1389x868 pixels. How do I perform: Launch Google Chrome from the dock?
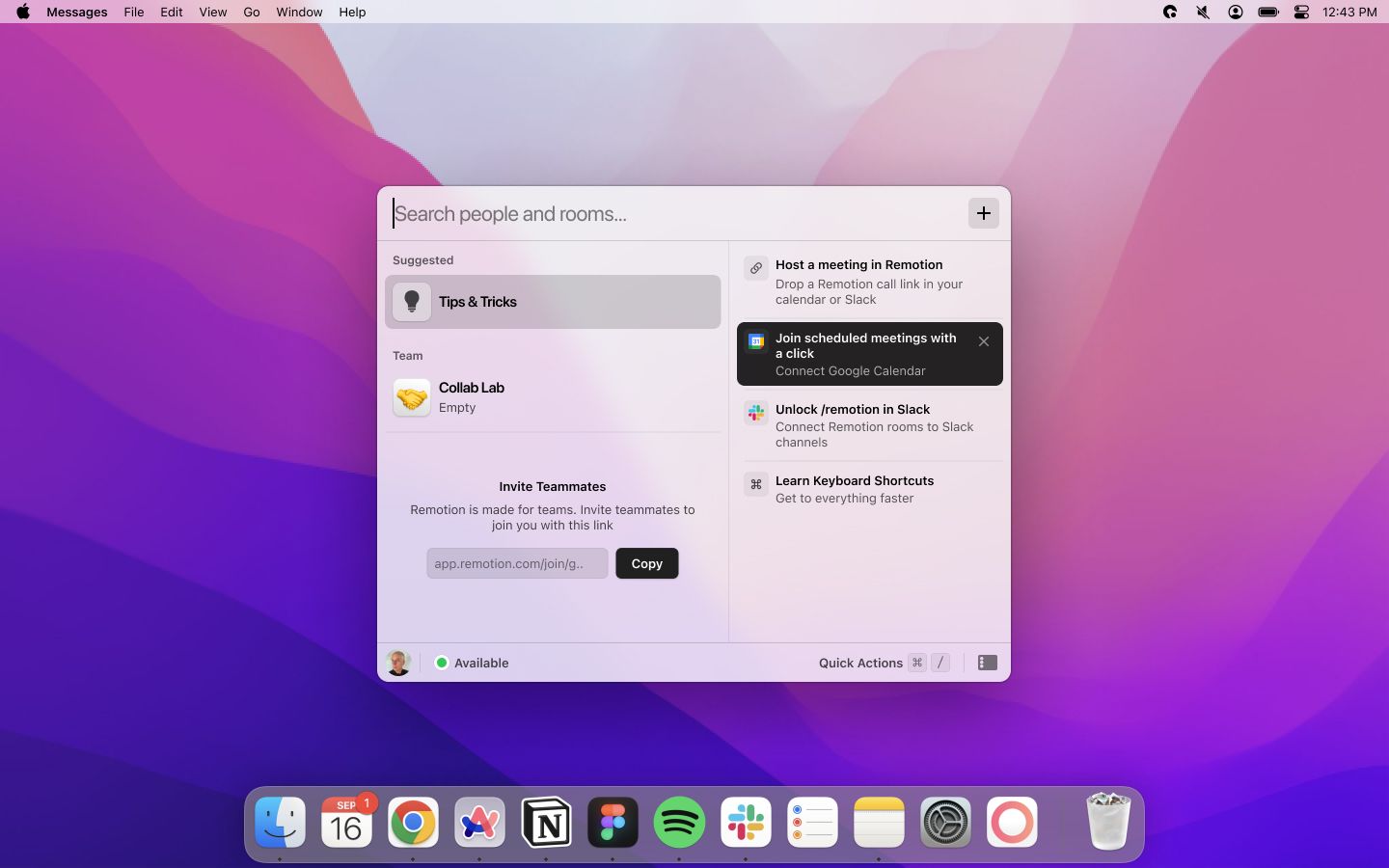point(413,823)
